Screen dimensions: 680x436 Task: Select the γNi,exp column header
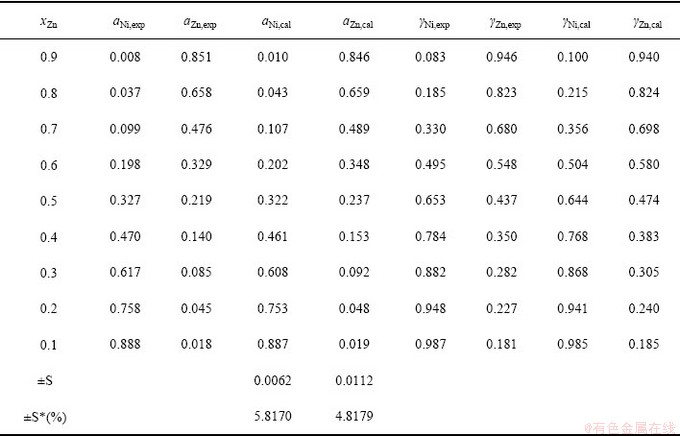coord(434,22)
